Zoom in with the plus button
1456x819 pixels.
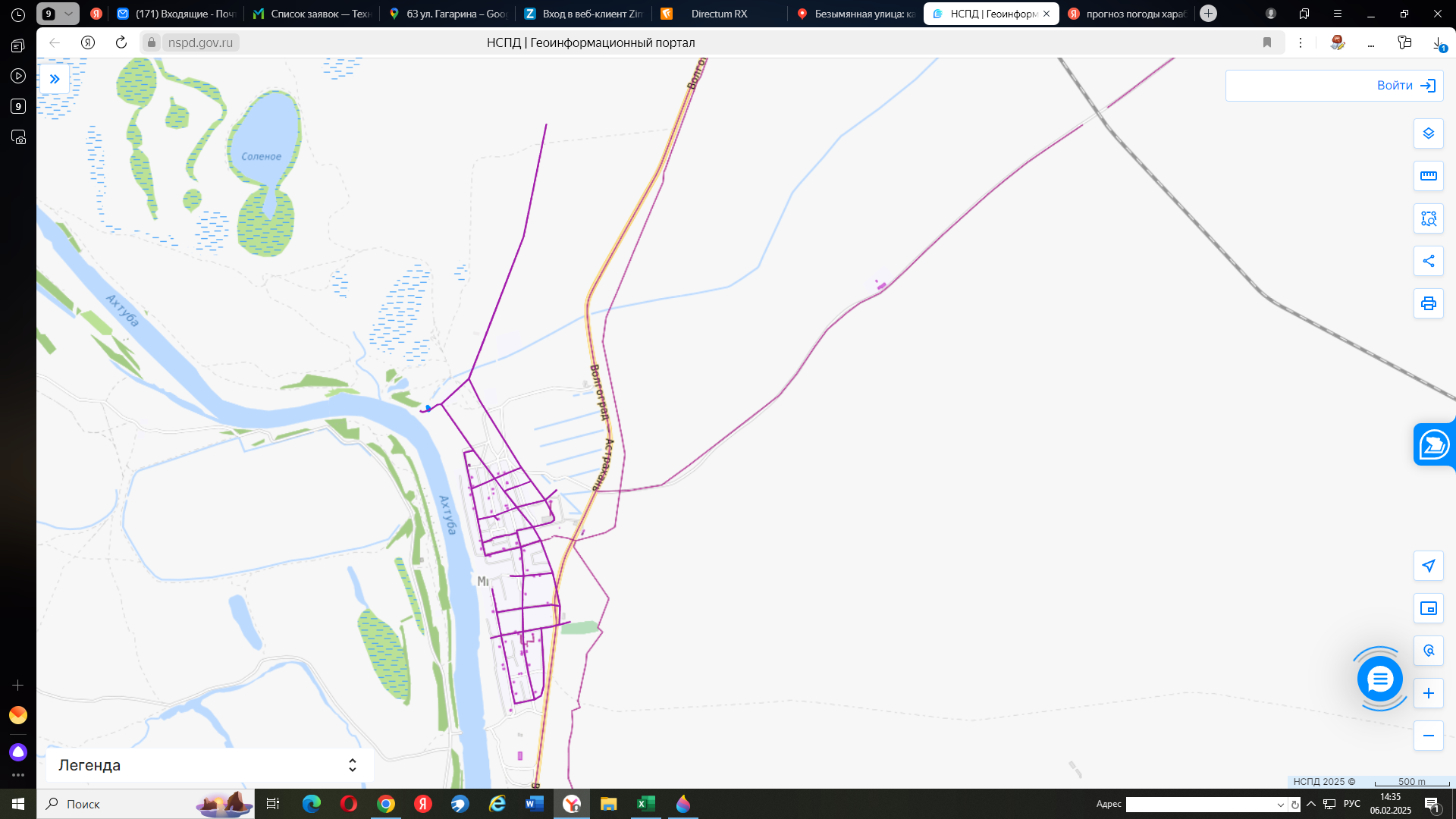coord(1428,693)
